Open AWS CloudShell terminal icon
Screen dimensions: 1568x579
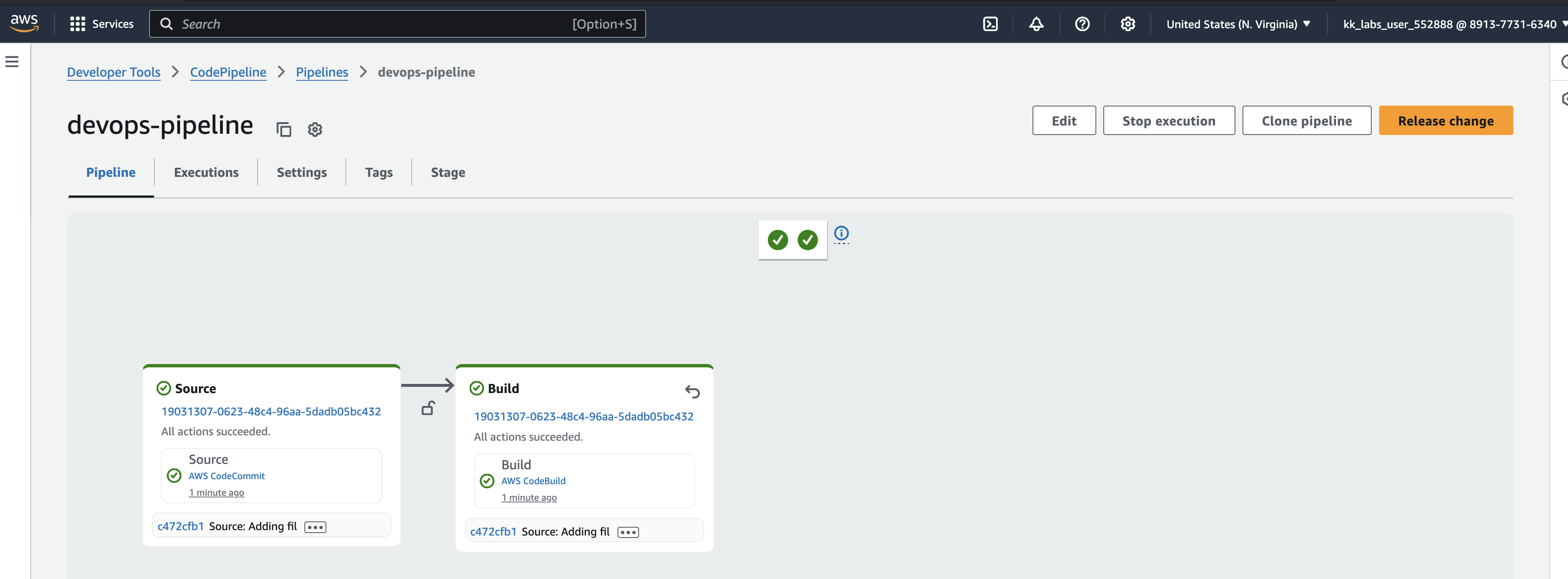(990, 24)
